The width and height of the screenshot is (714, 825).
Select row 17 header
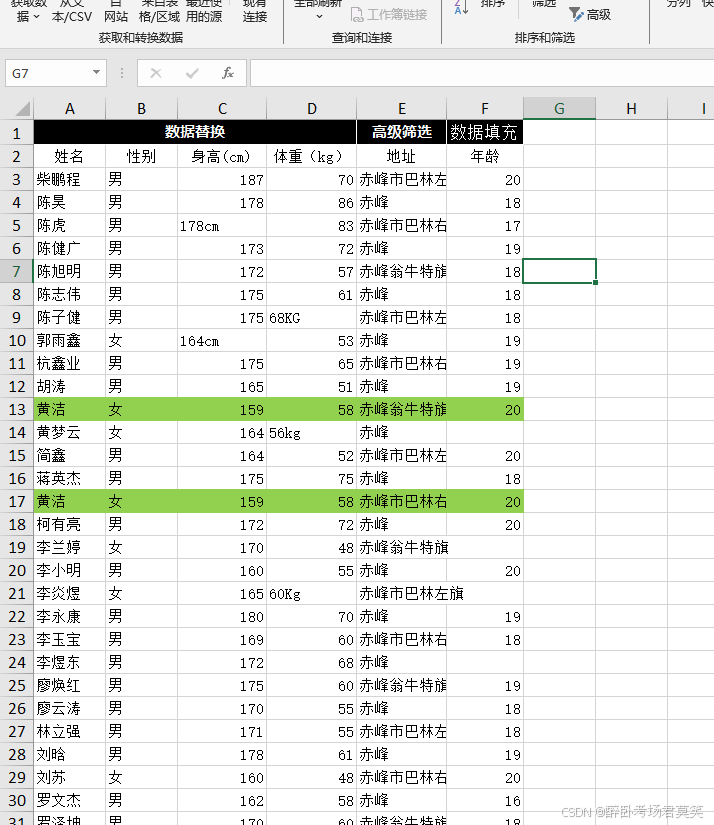coord(16,501)
